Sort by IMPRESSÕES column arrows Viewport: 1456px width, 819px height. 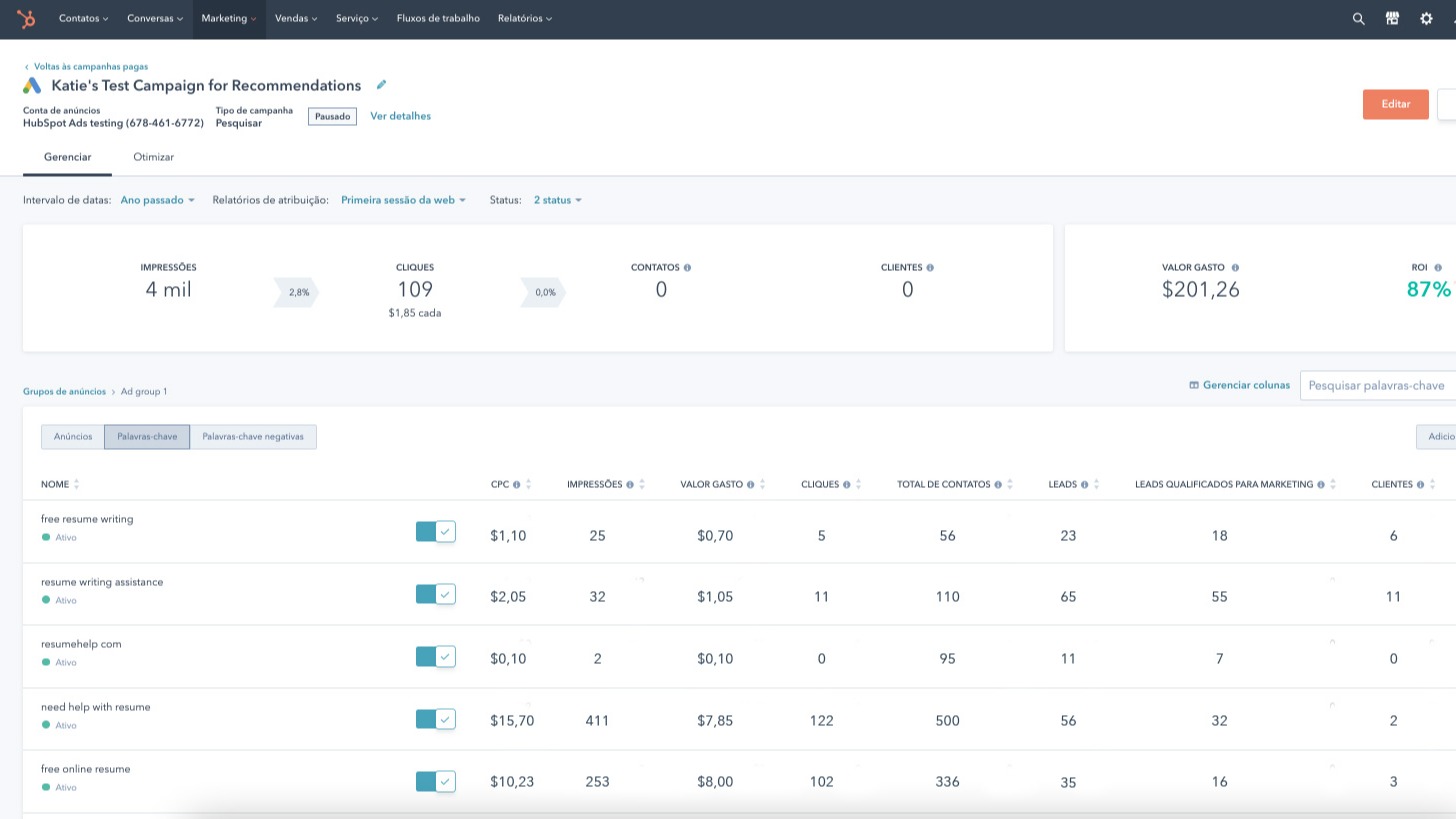point(642,484)
